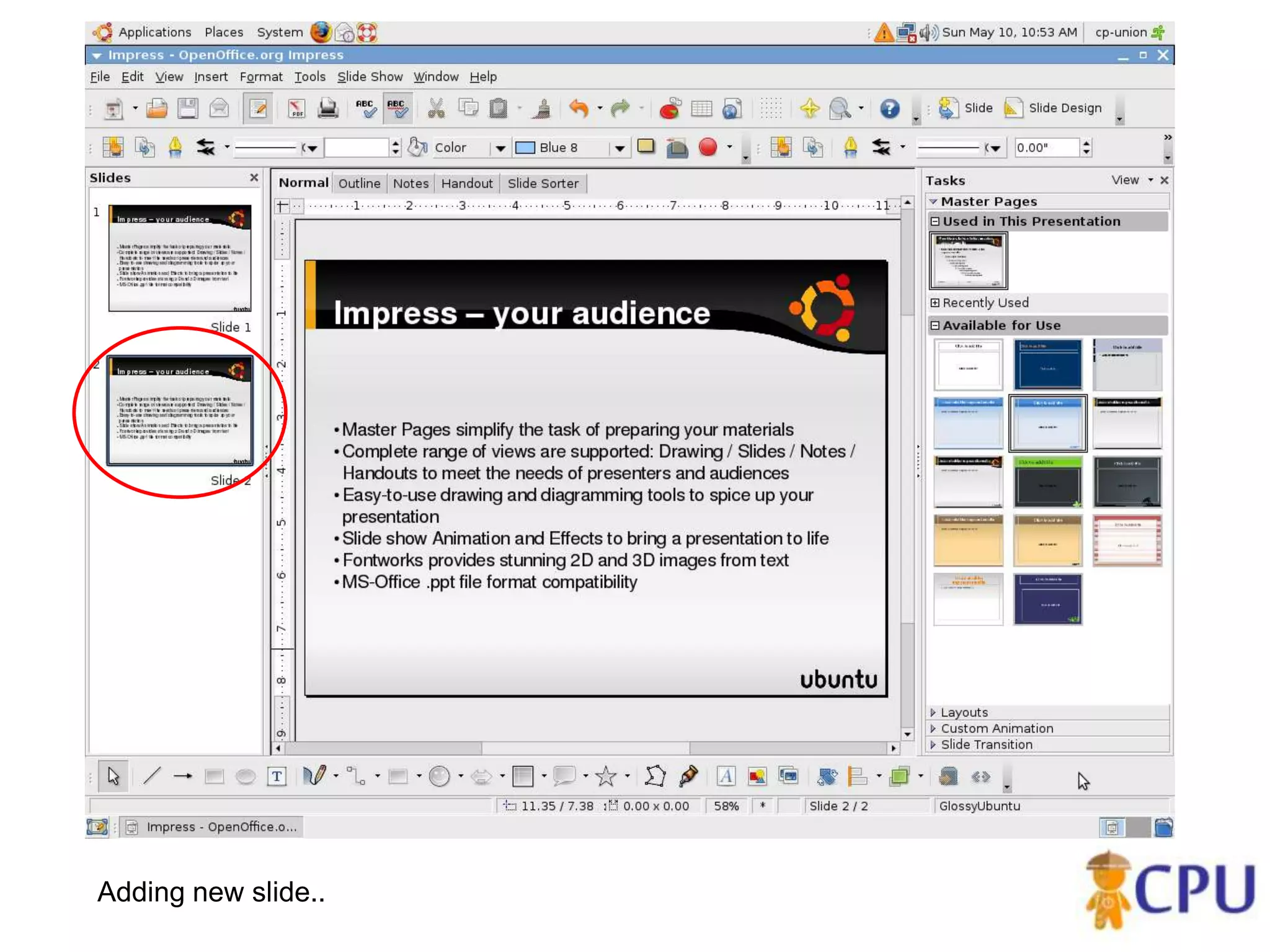The height and width of the screenshot is (952, 1270).
Task: Select the Line drawing tool
Action: (152, 776)
